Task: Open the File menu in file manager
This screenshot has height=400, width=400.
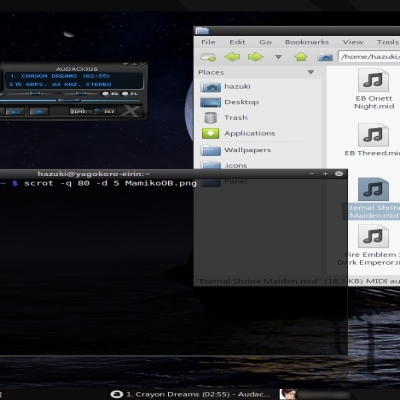Action: (208, 42)
